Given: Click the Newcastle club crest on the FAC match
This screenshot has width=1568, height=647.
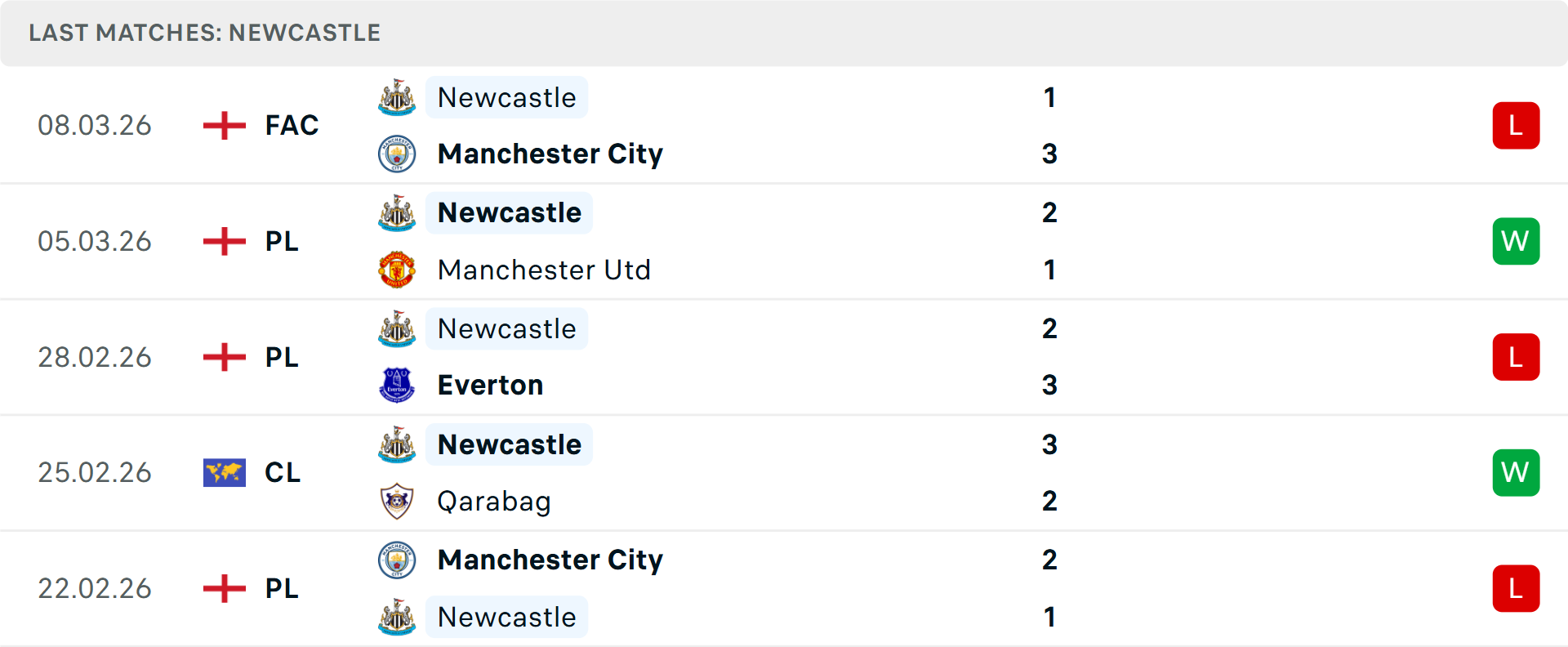Looking at the screenshot, I should (396, 97).
